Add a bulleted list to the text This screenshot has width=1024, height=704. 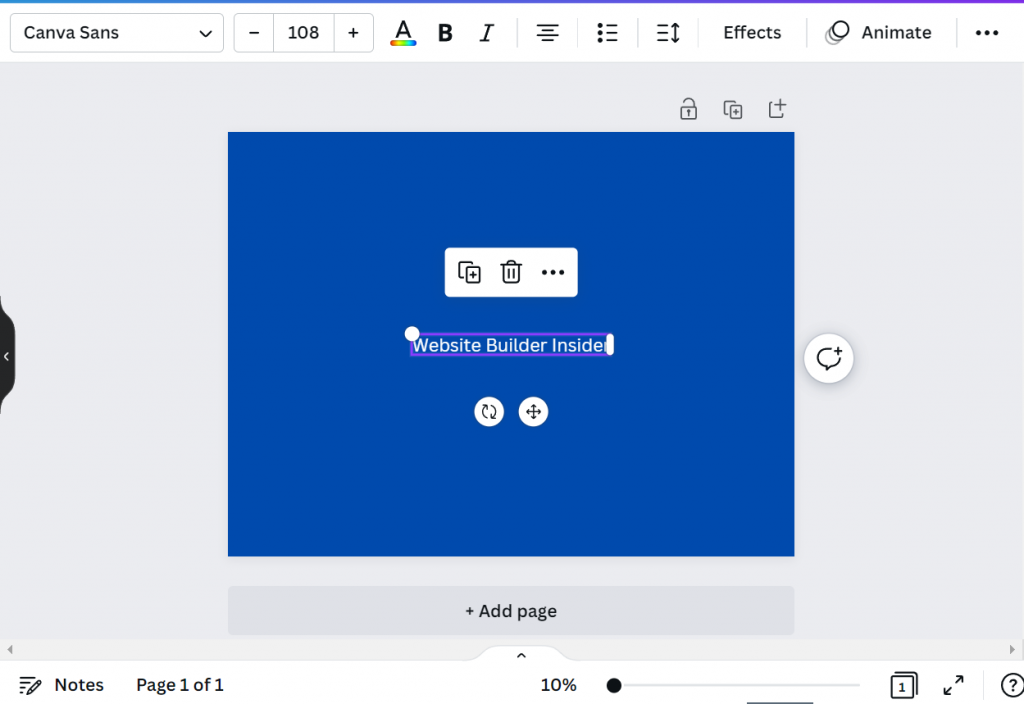point(607,32)
